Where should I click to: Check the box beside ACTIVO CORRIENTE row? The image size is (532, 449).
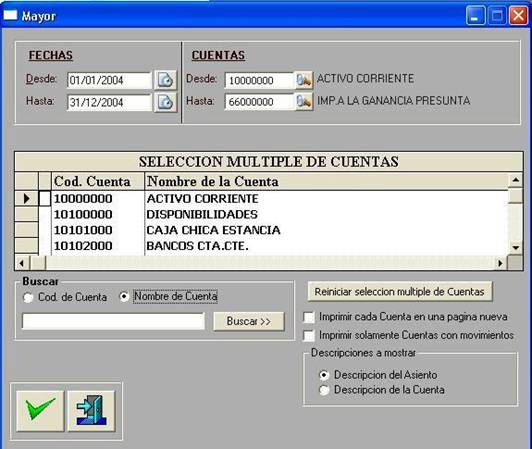(x=44, y=199)
